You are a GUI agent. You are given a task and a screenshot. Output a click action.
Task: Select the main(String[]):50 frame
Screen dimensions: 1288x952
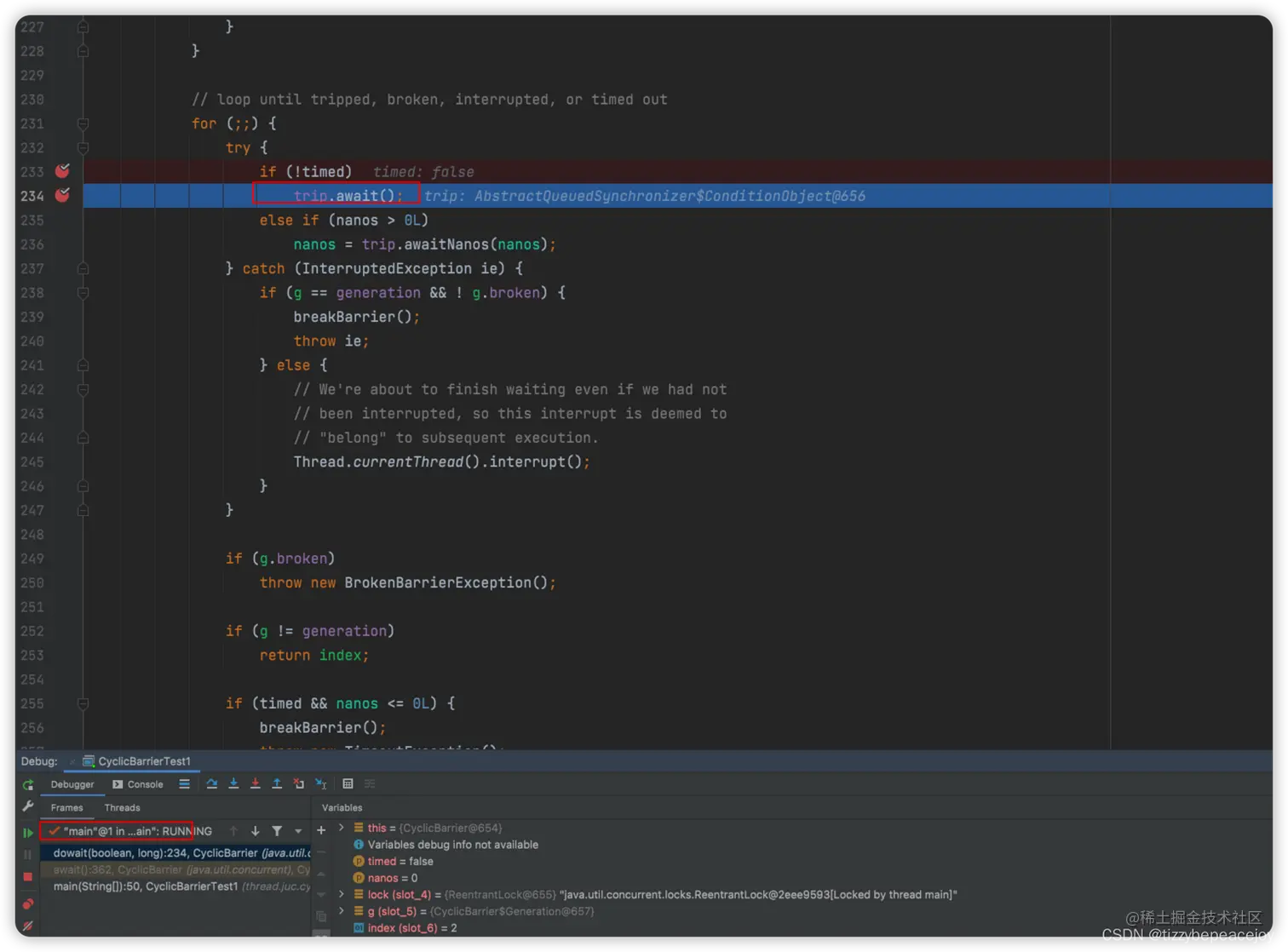[x=176, y=886]
